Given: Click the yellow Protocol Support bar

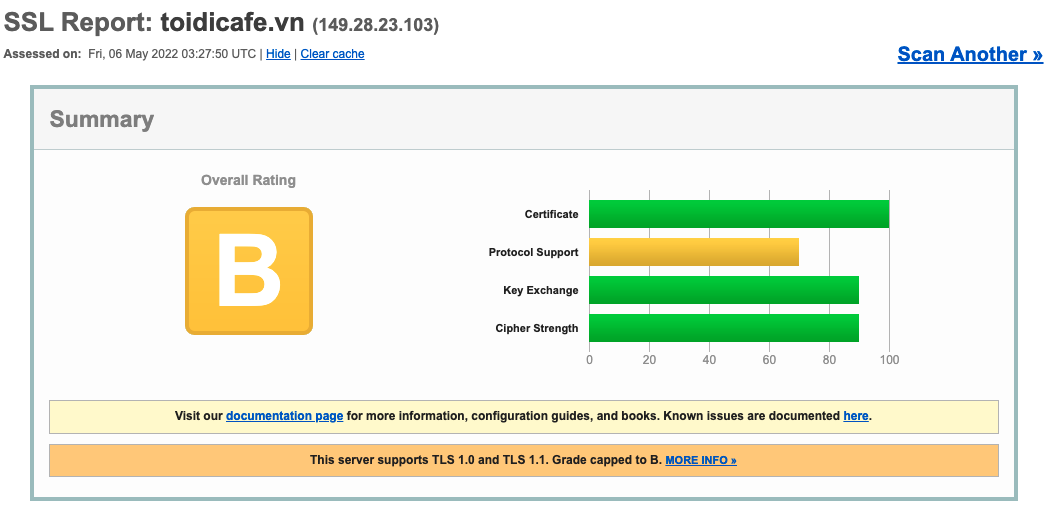Looking at the screenshot, I should click(x=694, y=252).
